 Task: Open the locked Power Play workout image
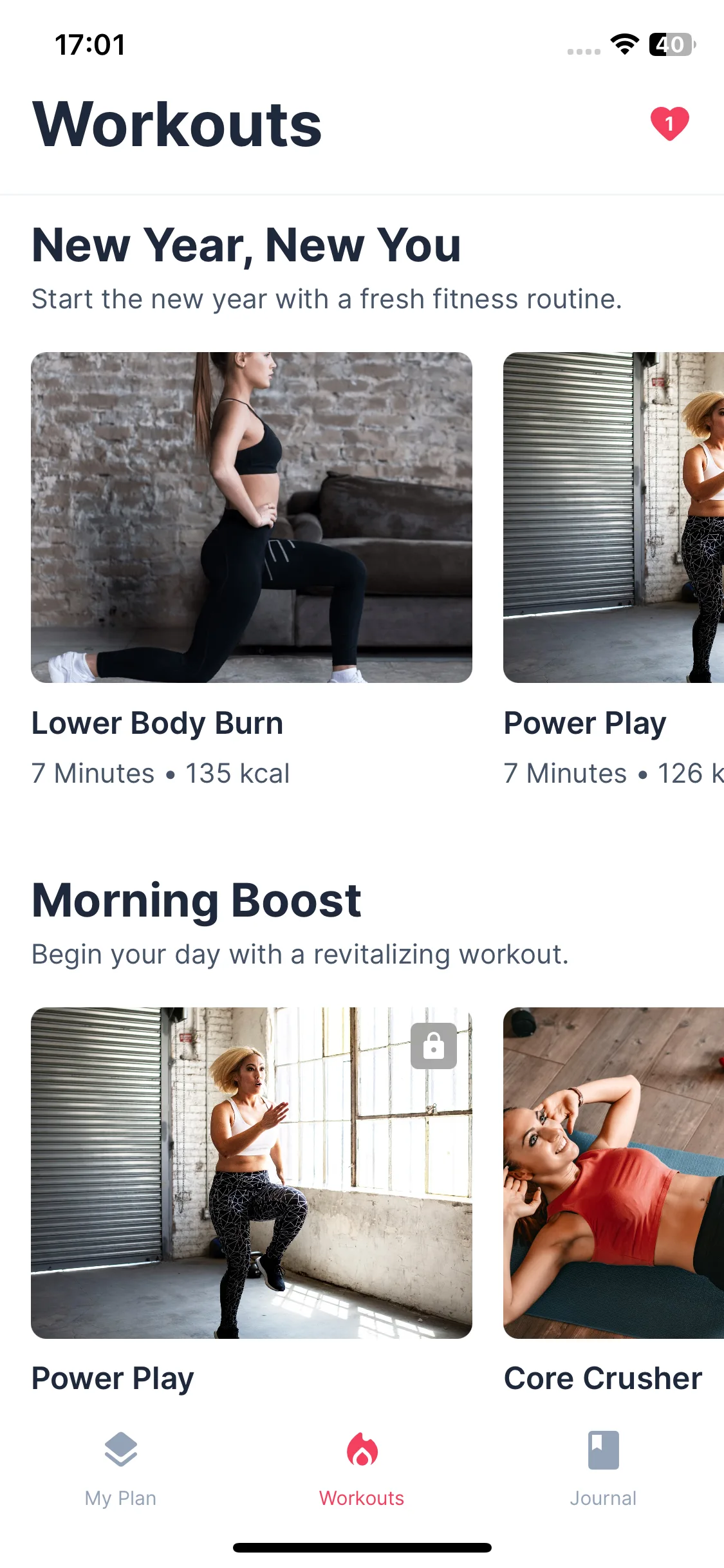pos(252,1173)
